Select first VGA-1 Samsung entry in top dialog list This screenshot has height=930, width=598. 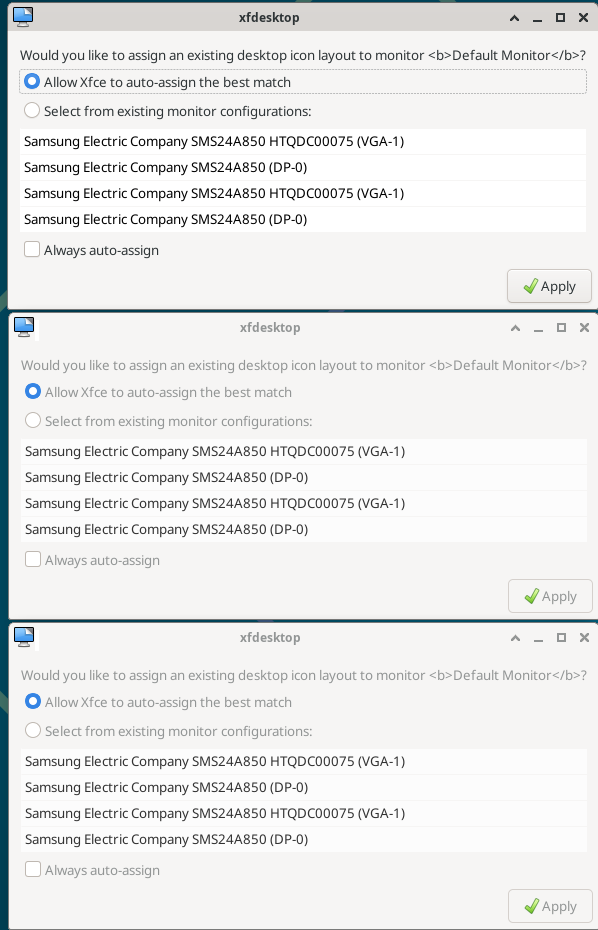[303, 141]
